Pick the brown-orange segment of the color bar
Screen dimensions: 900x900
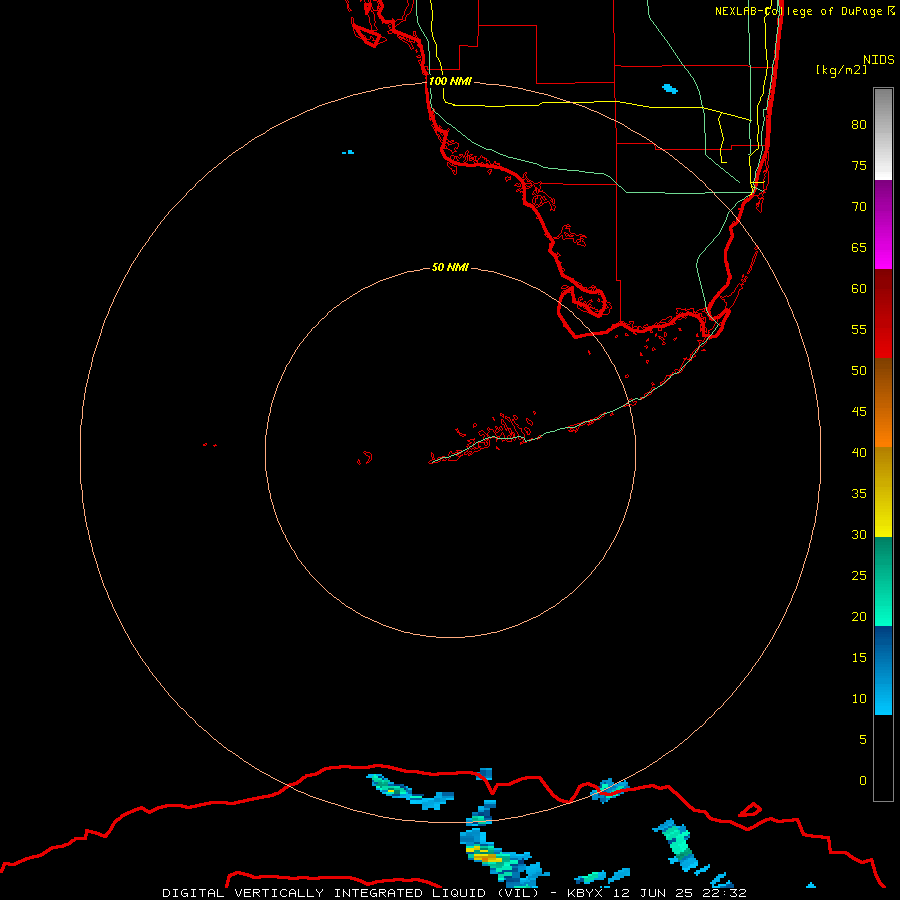point(883,402)
